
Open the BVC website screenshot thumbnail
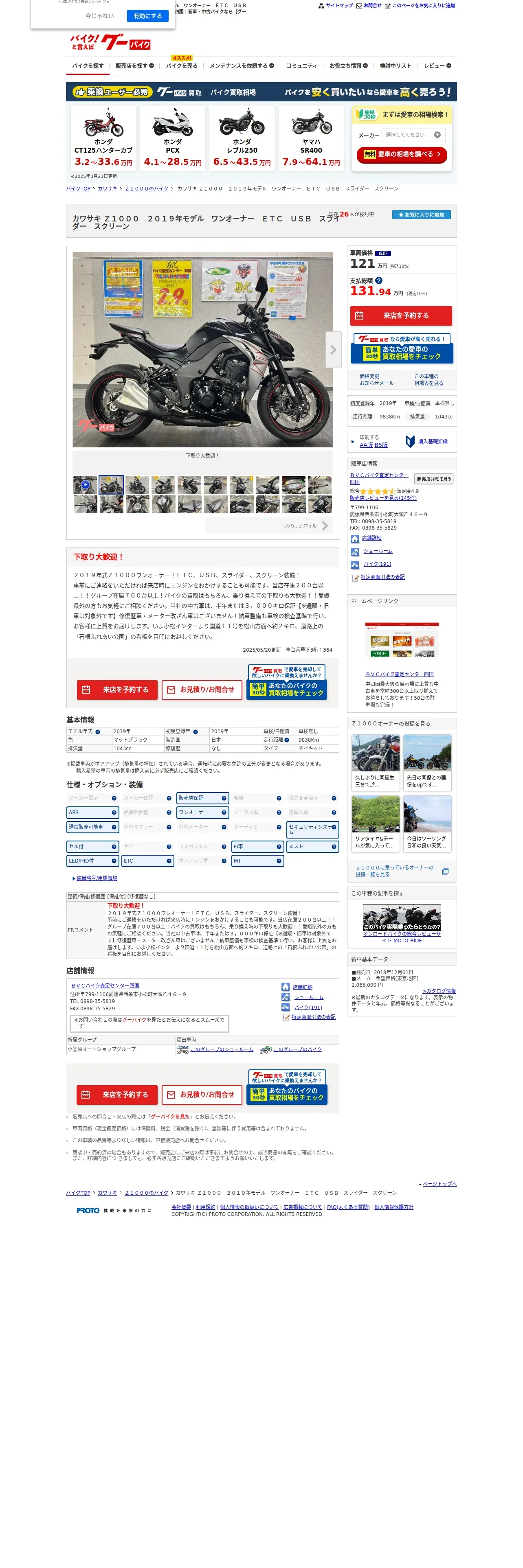click(402, 640)
